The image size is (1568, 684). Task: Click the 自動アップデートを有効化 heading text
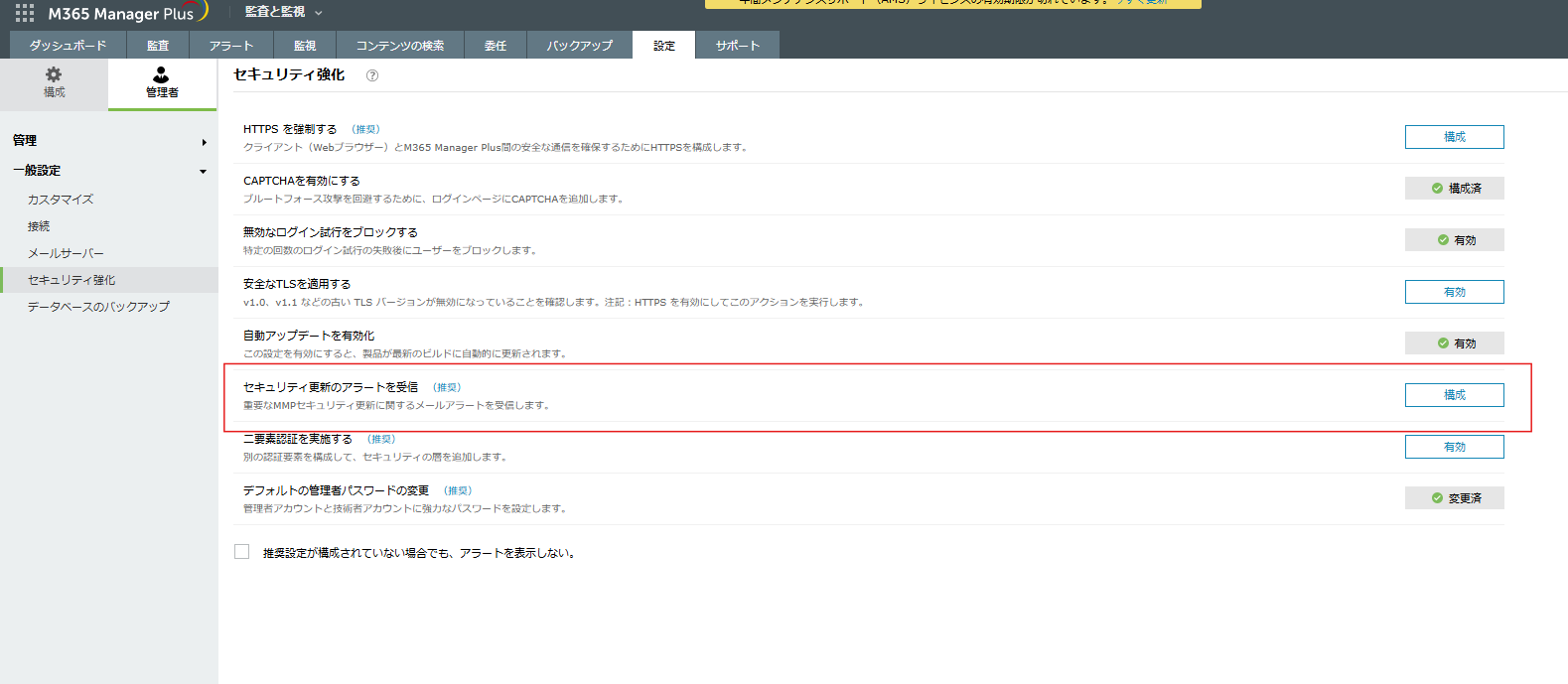(x=309, y=336)
